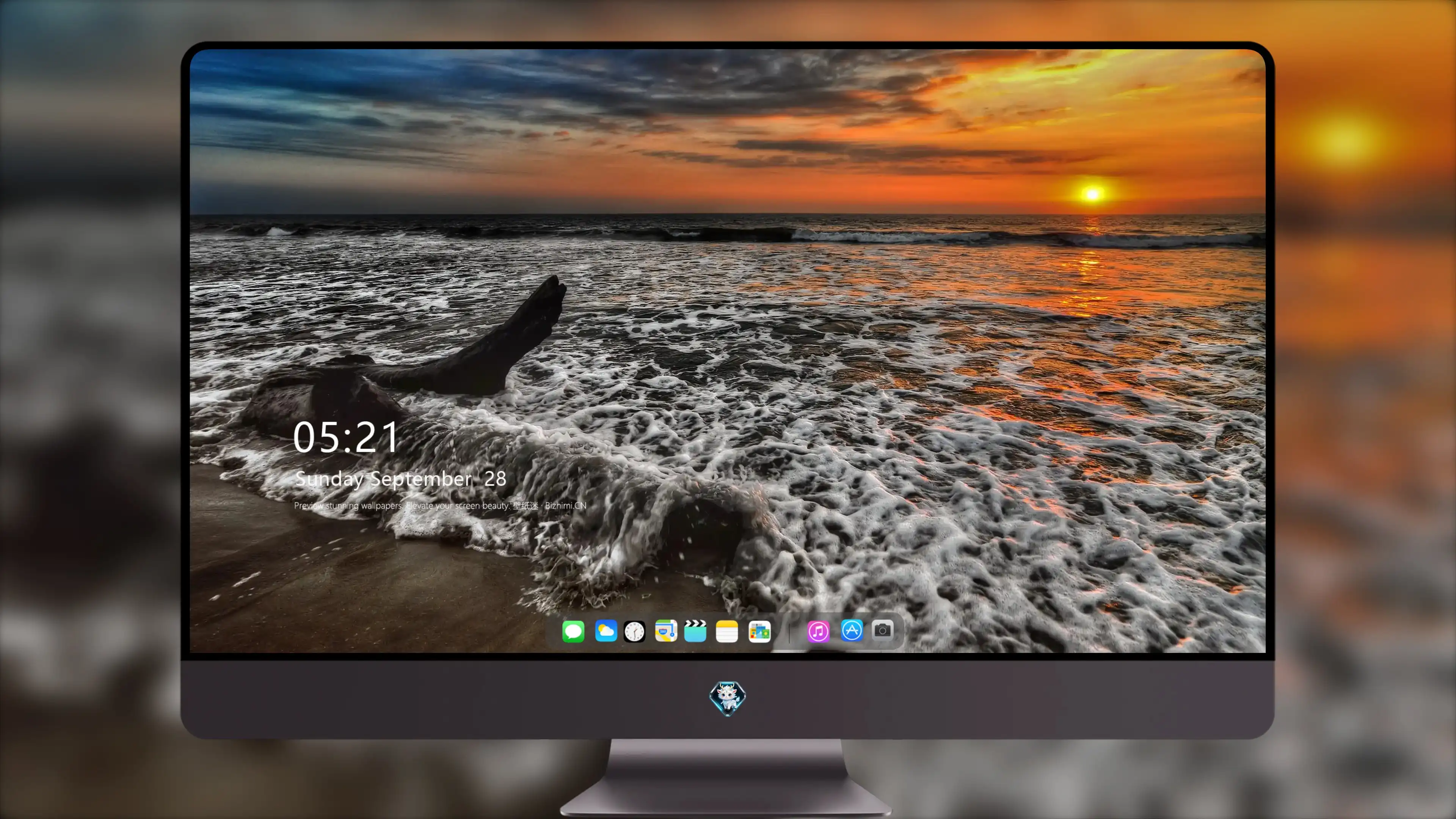Launch the Videos clapperboard app in dock
Viewport: 1456px width, 819px height.
pyautogui.click(x=695, y=631)
